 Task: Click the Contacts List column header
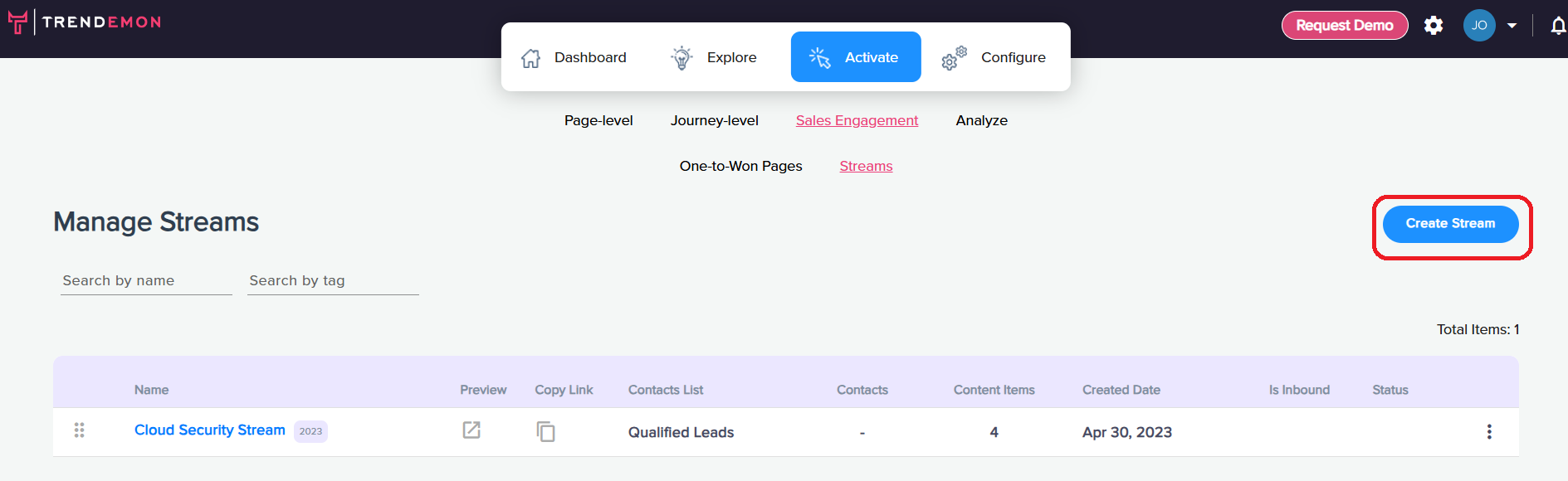point(666,390)
